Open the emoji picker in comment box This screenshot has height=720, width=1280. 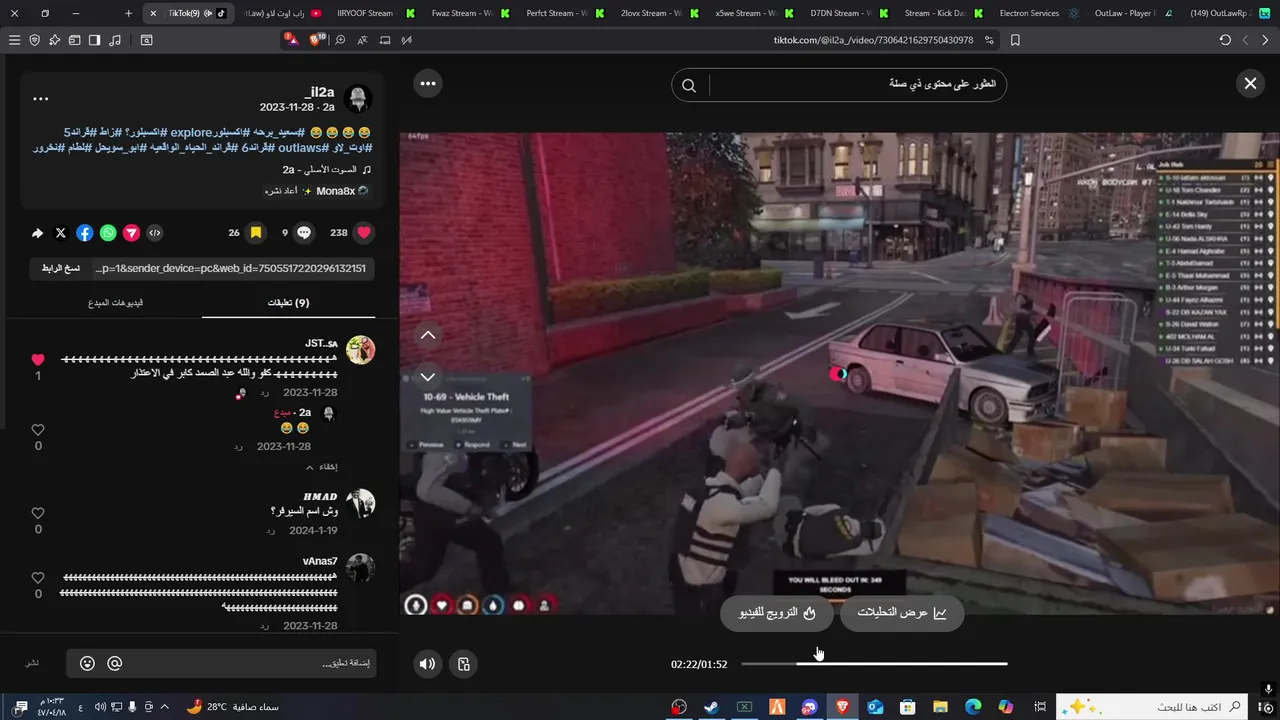(x=87, y=663)
